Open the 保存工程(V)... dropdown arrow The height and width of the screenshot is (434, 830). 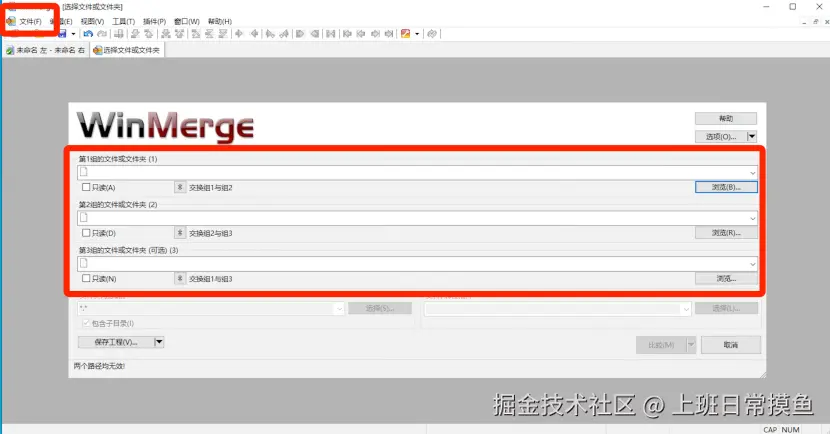click(159, 342)
